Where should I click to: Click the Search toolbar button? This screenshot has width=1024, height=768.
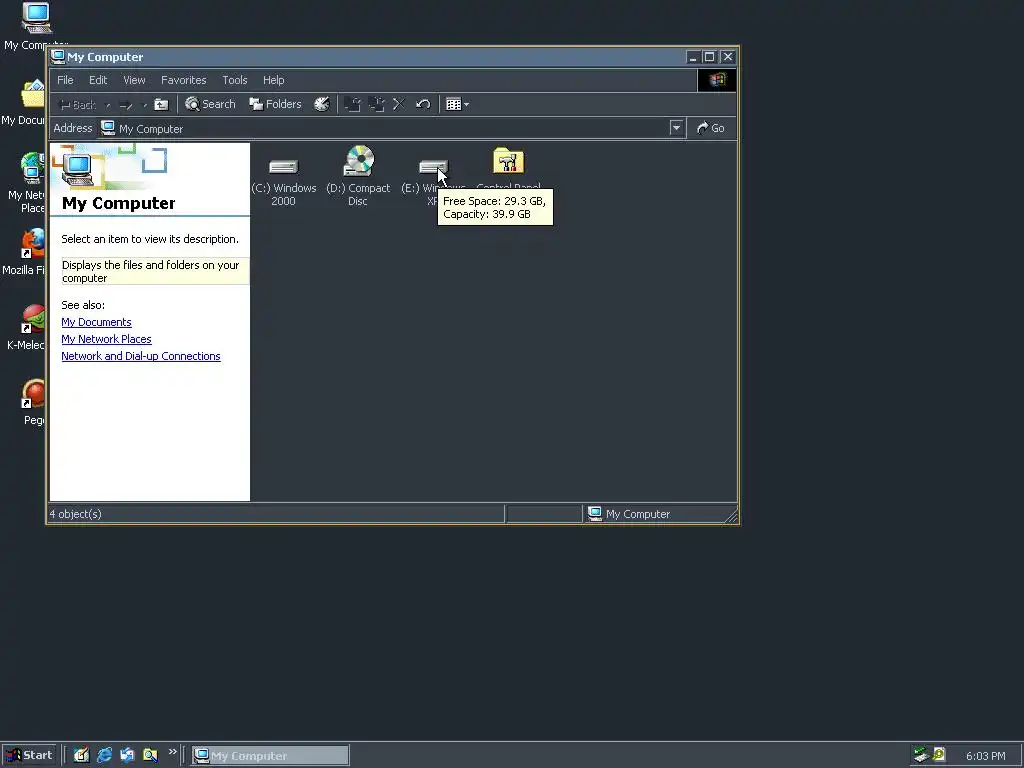click(x=210, y=104)
